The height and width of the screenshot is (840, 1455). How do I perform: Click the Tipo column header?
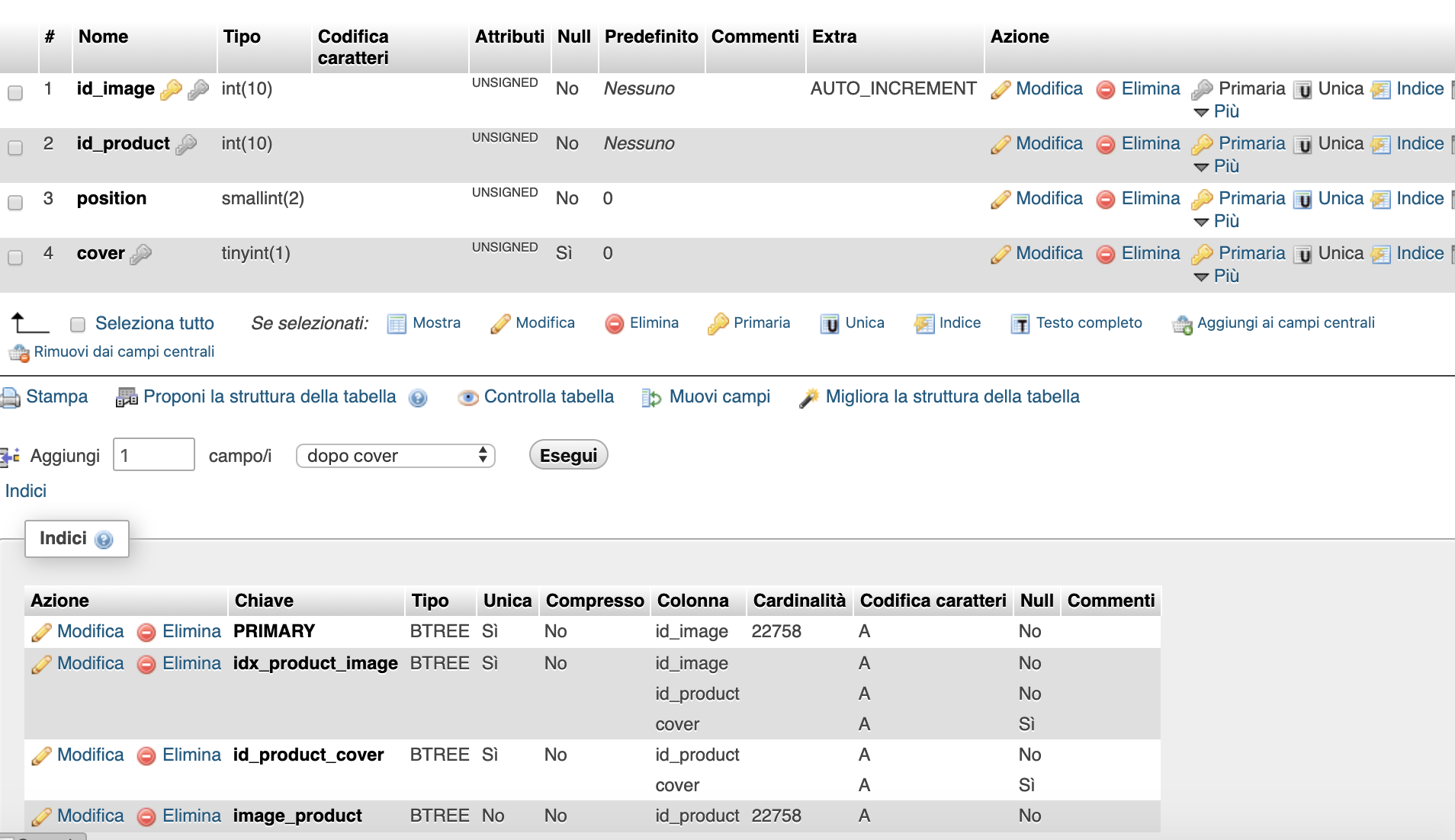242,37
